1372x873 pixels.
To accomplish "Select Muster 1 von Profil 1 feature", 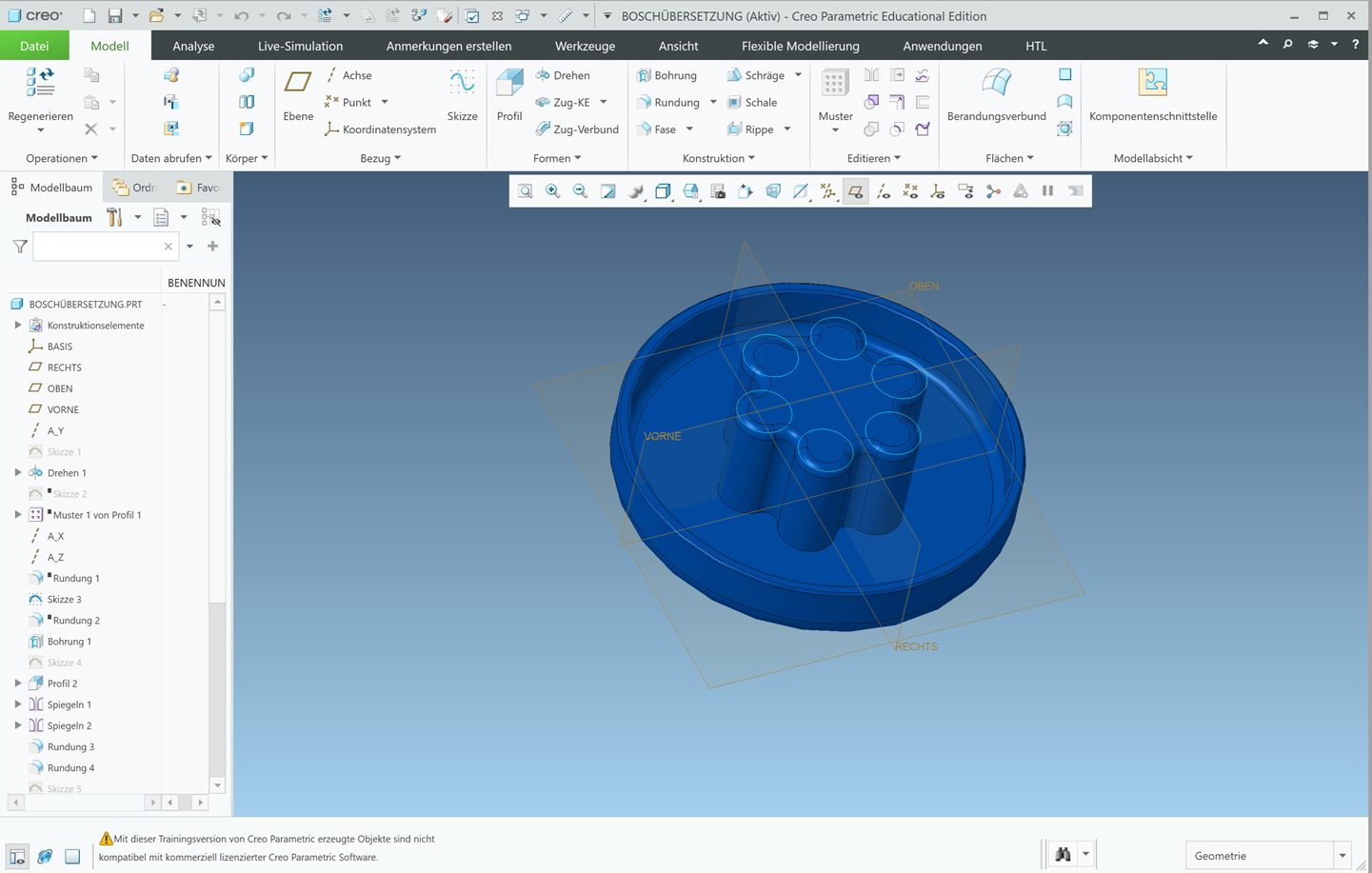I will pos(97,515).
